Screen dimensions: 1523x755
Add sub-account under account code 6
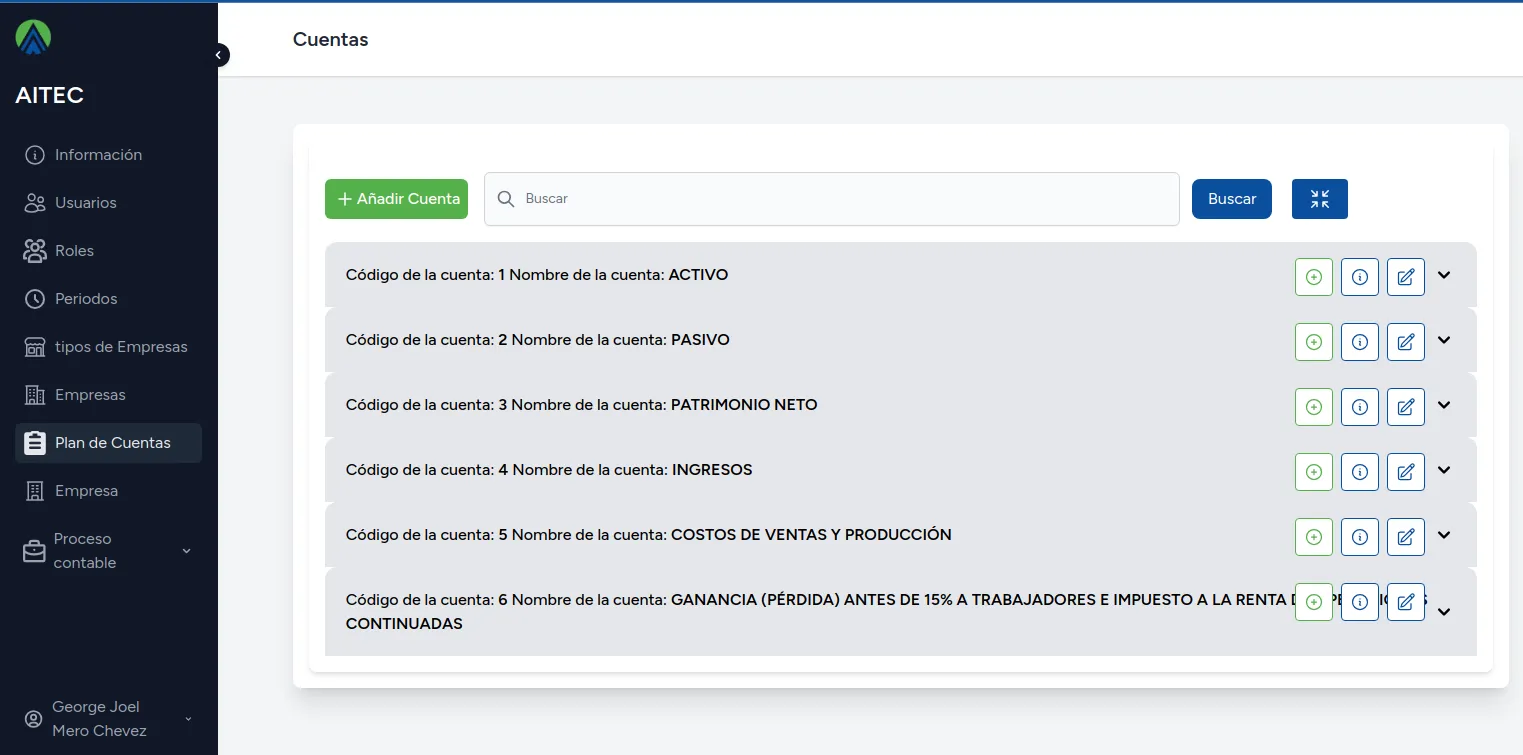[x=1314, y=602]
